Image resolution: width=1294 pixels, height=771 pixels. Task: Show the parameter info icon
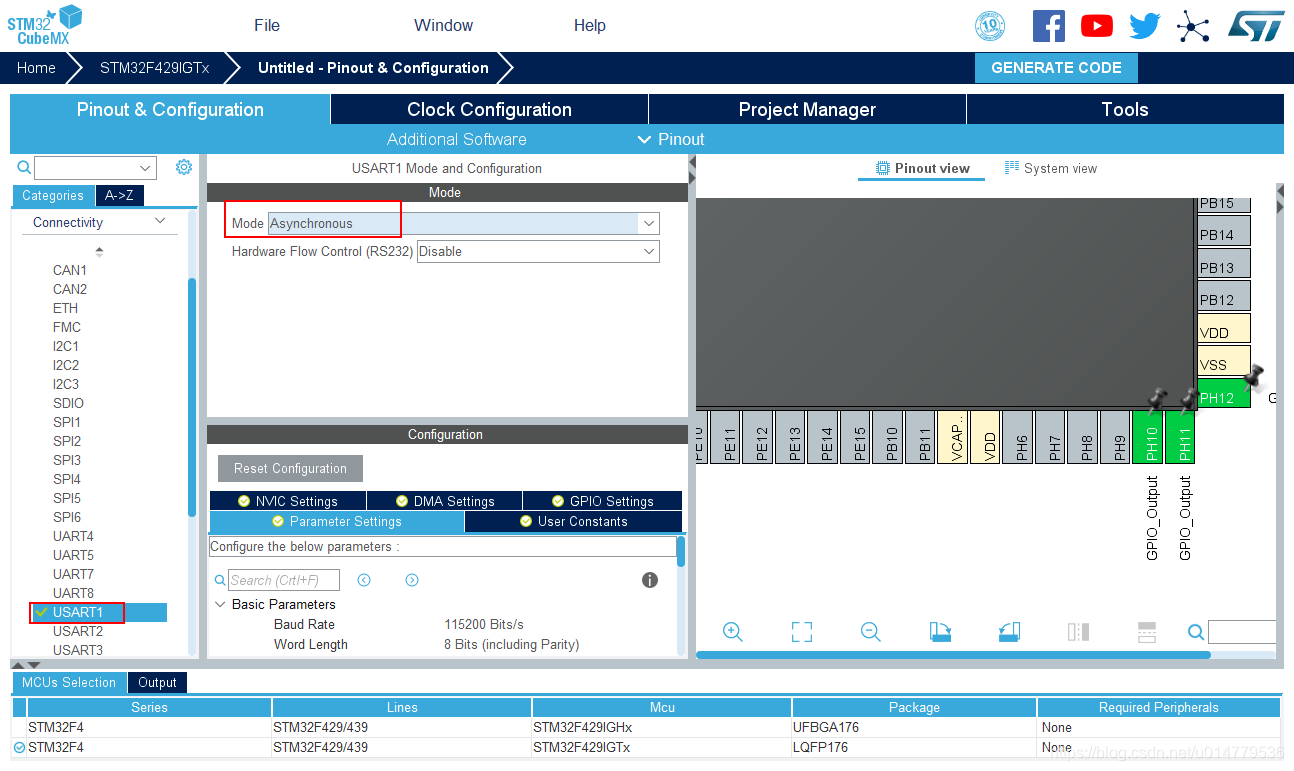(650, 580)
